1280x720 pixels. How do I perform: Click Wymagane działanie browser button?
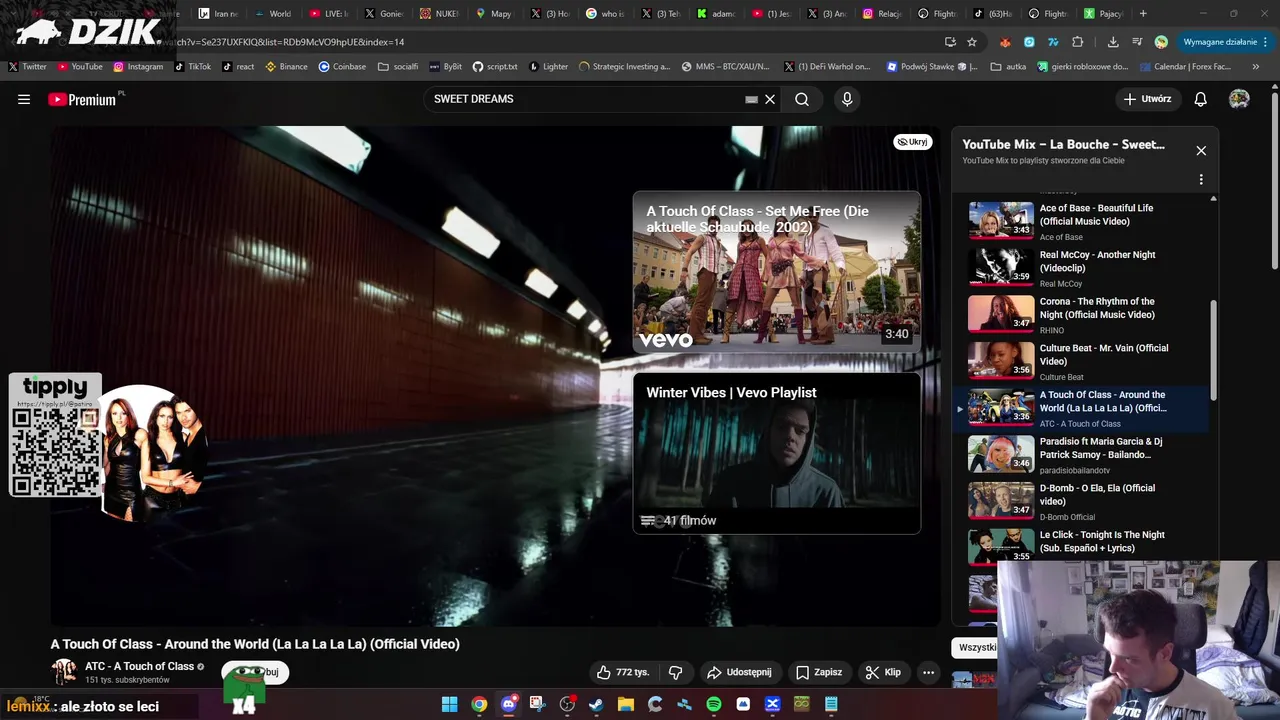pos(1225,42)
